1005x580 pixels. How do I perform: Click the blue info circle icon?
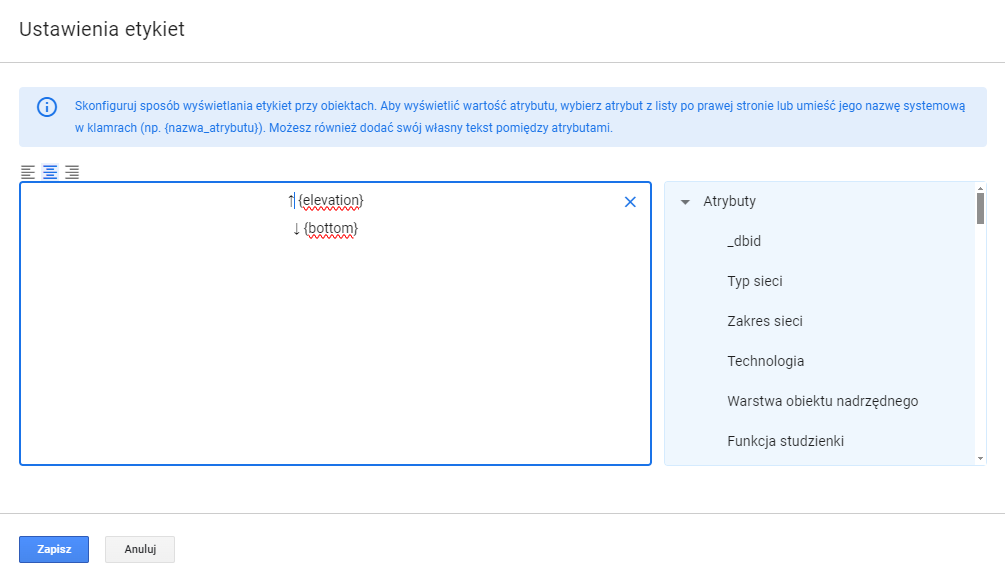47,107
